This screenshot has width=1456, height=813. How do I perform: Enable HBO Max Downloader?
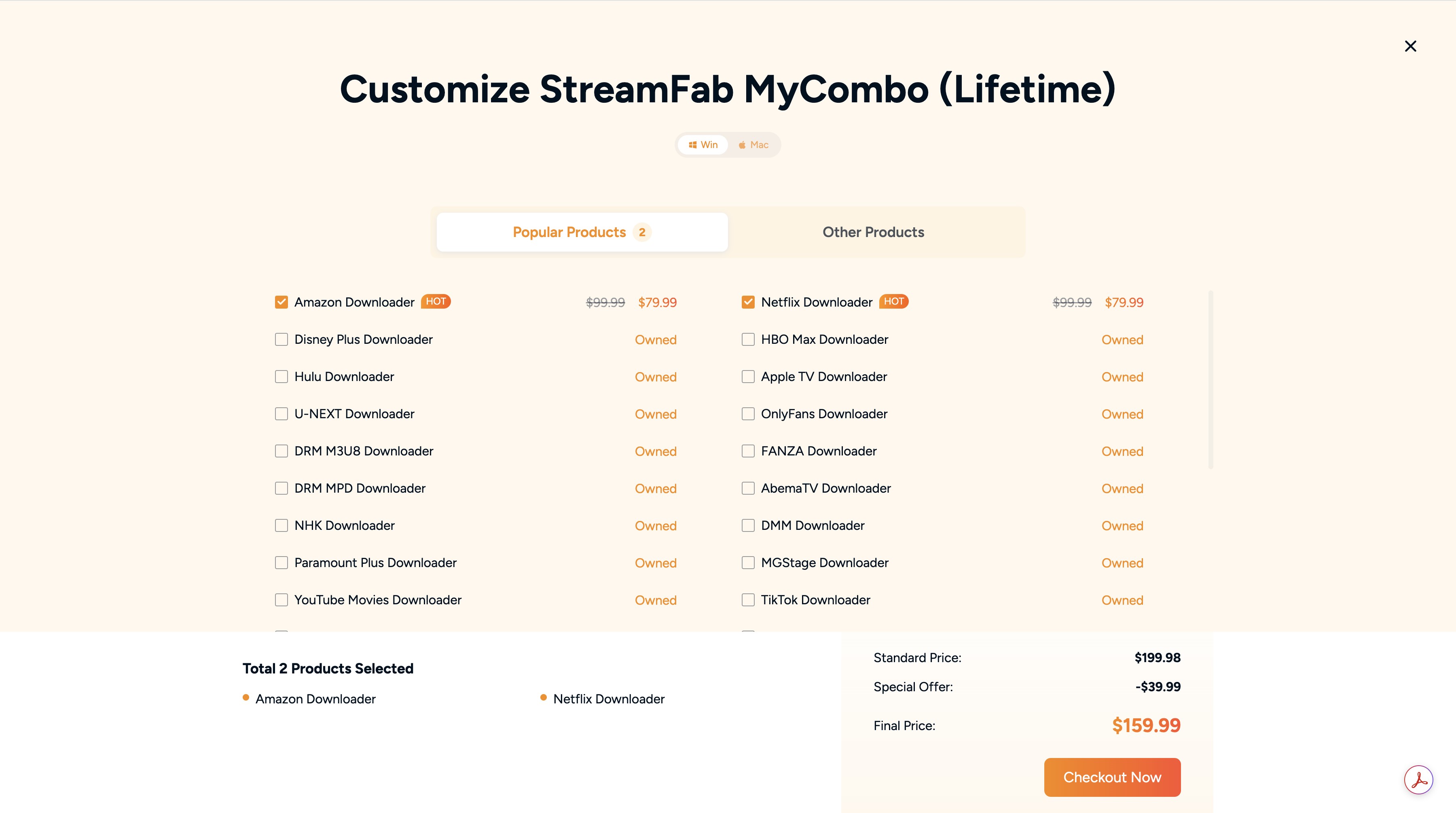tap(747, 339)
